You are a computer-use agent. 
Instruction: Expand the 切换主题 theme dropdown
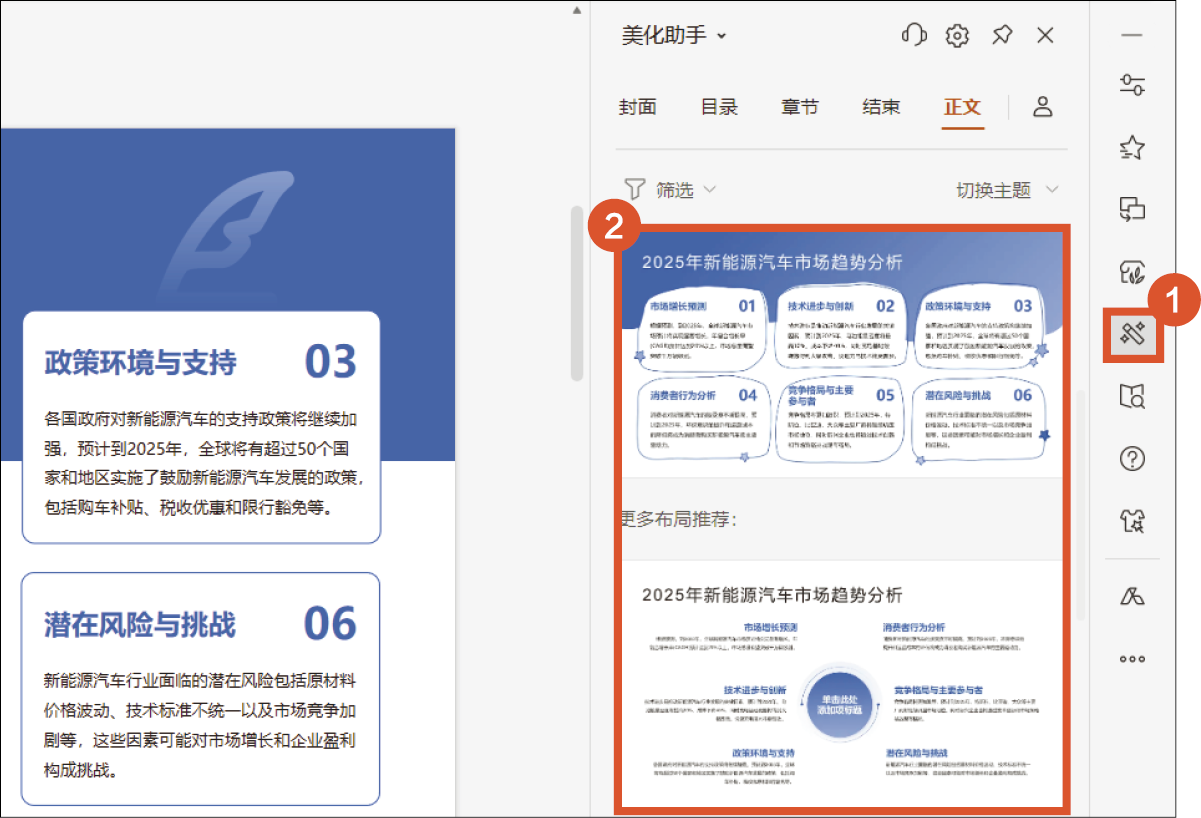click(1006, 189)
